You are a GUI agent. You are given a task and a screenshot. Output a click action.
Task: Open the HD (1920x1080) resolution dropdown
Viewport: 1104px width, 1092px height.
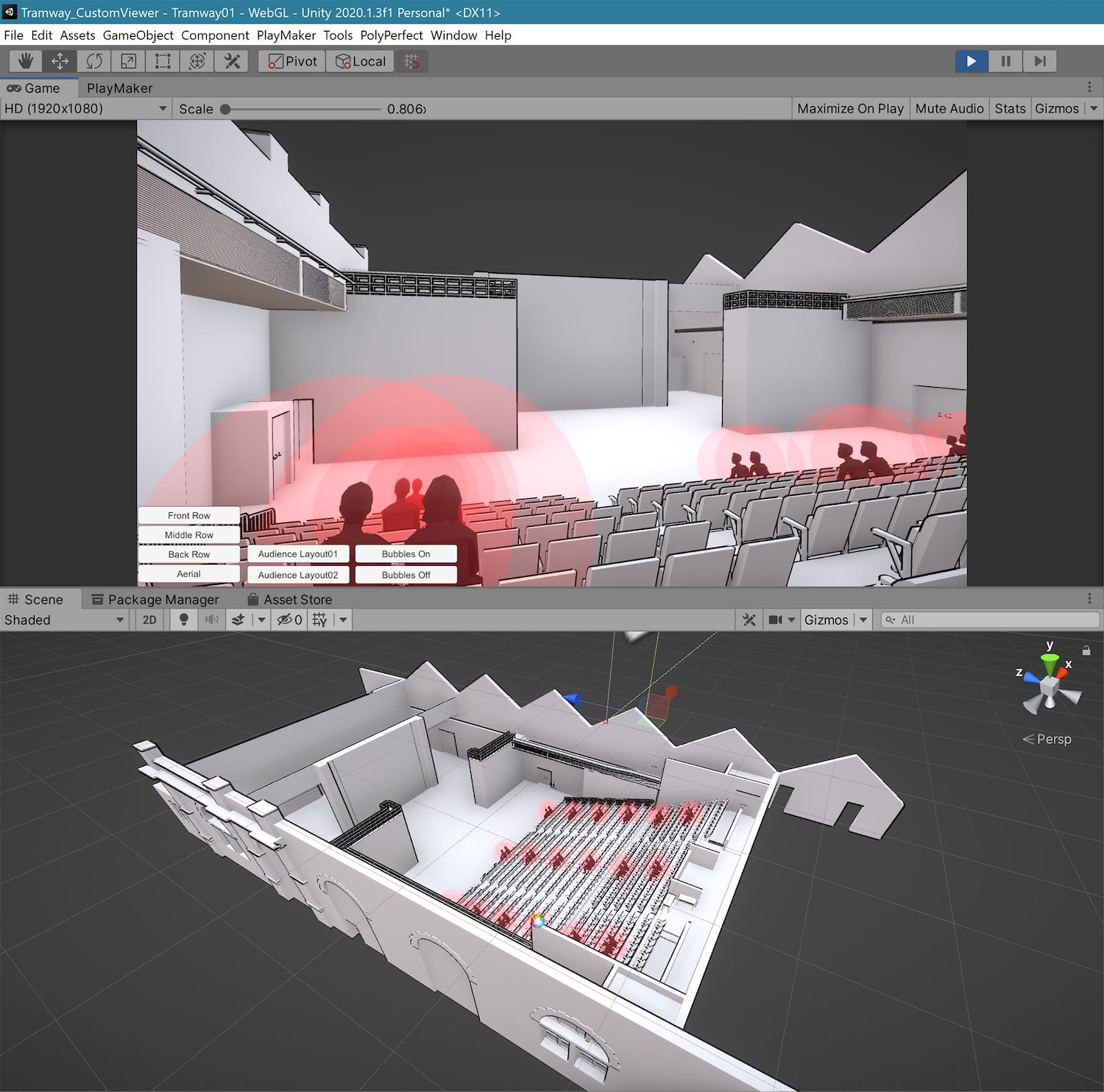point(85,108)
